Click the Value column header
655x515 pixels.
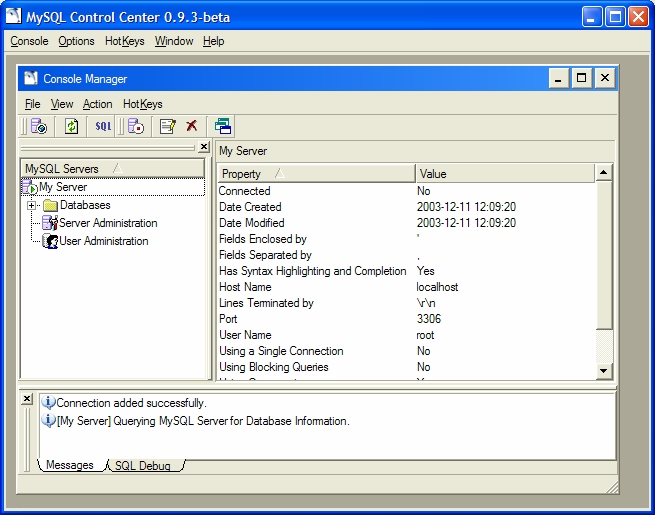505,173
